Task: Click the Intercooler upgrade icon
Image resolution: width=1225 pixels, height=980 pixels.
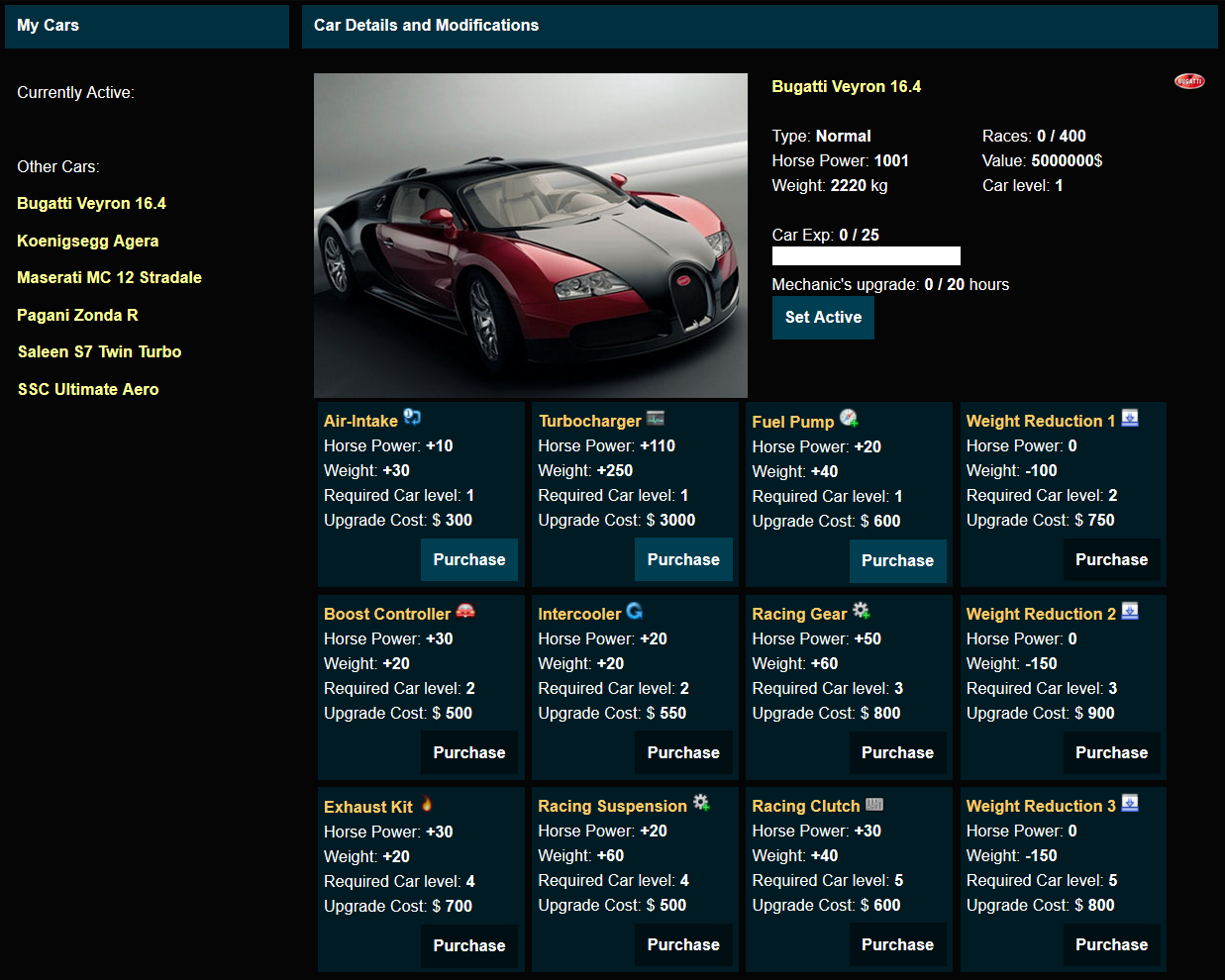Action: [635, 612]
